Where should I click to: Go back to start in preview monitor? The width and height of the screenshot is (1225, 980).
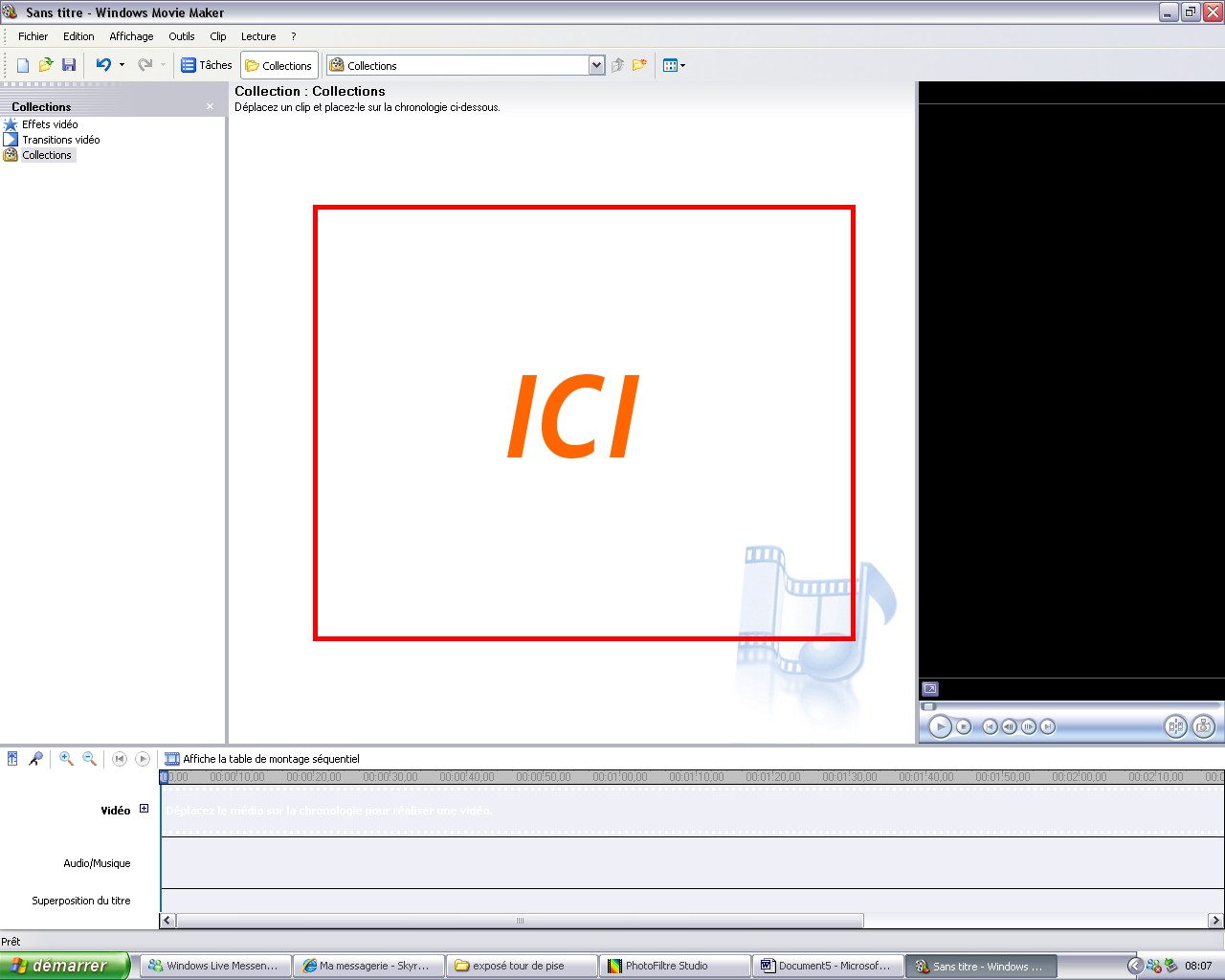tap(991, 727)
